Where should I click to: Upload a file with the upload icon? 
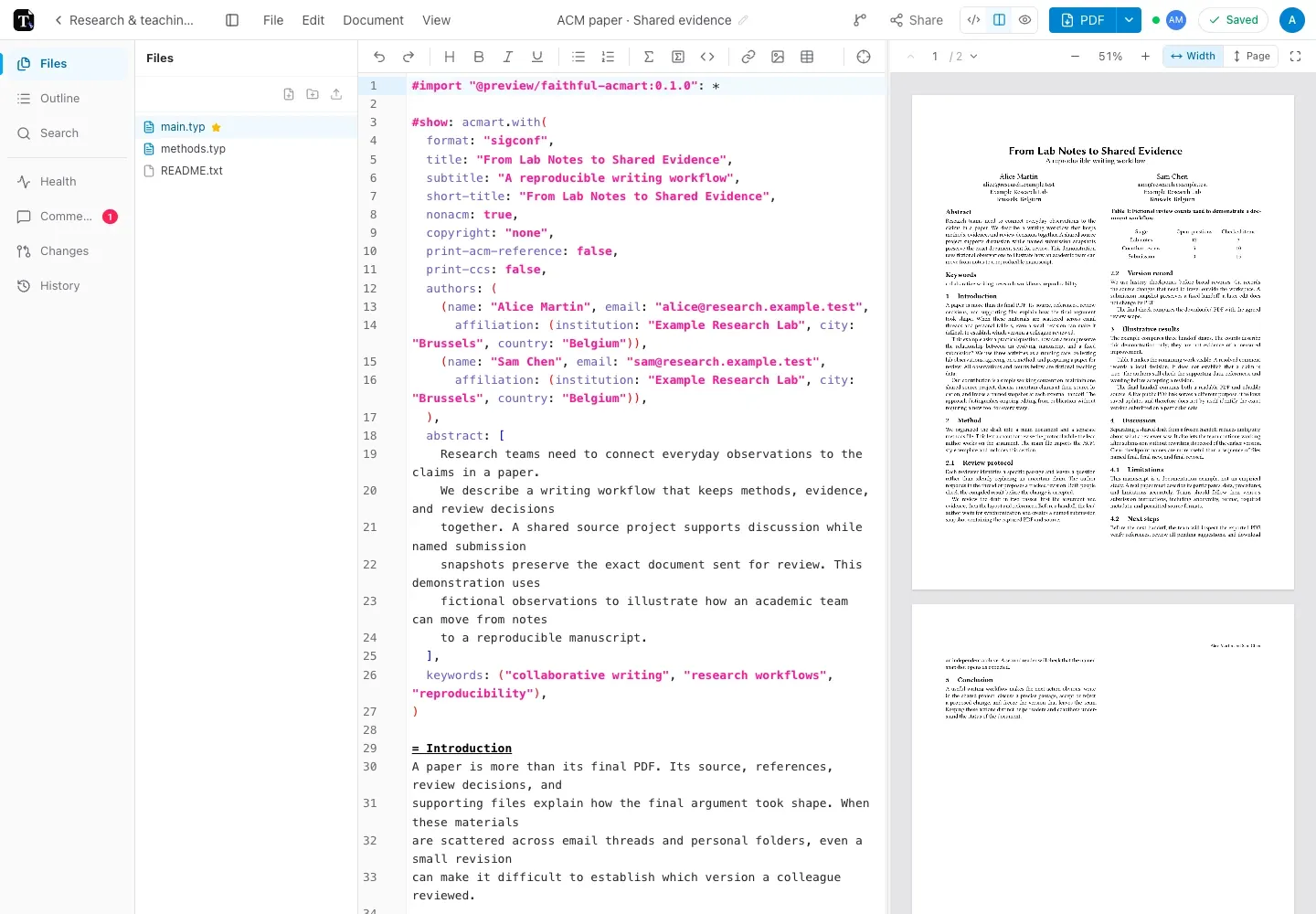[x=336, y=94]
